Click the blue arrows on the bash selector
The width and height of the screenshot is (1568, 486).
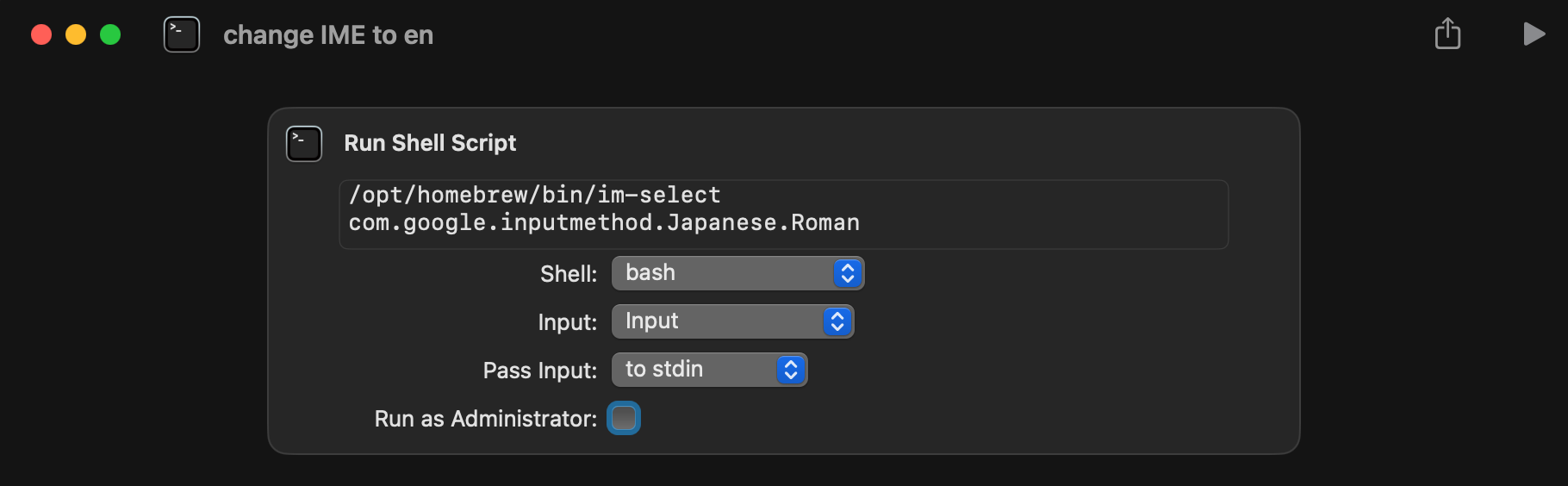[848, 273]
